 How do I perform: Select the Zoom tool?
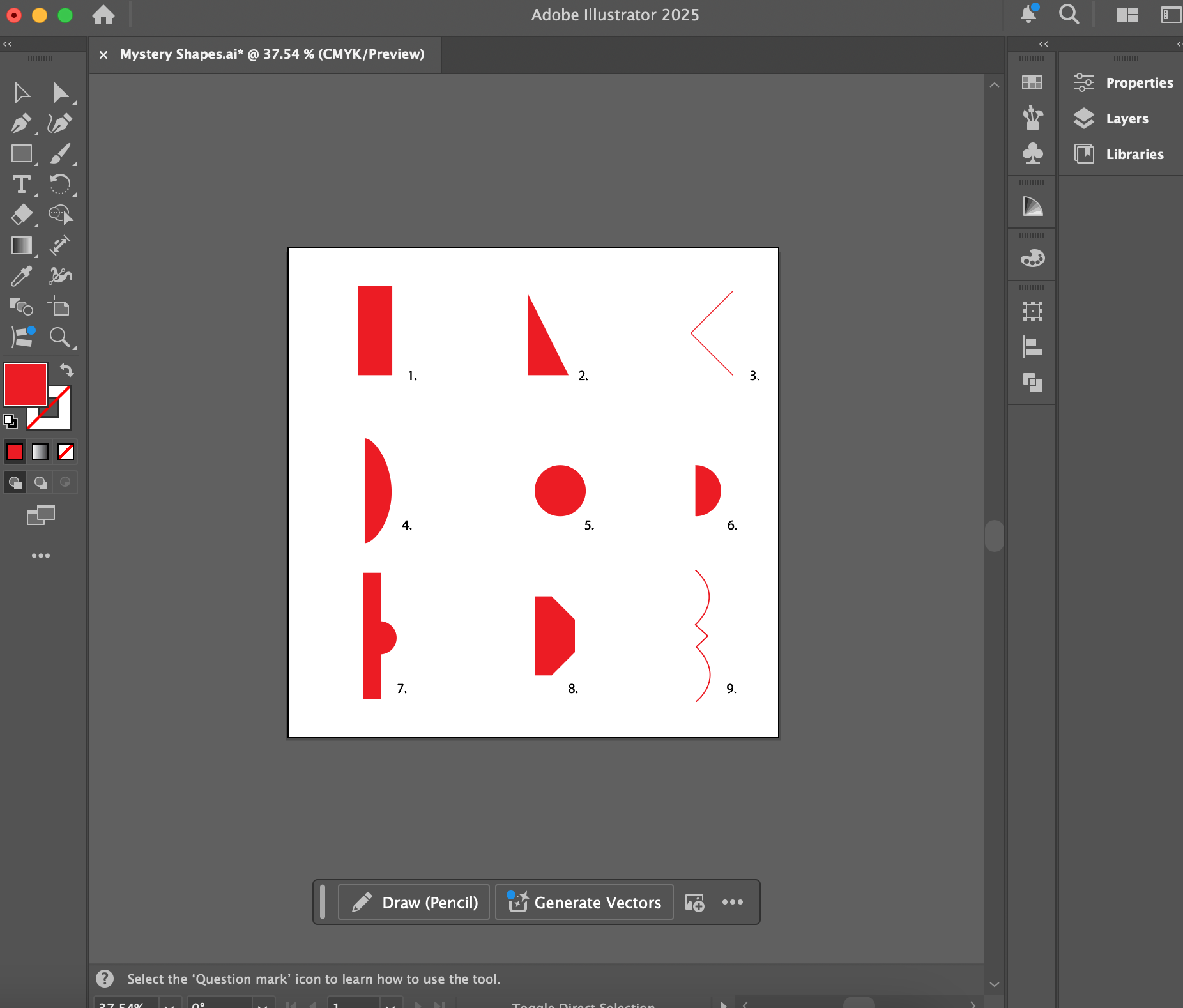(x=61, y=337)
